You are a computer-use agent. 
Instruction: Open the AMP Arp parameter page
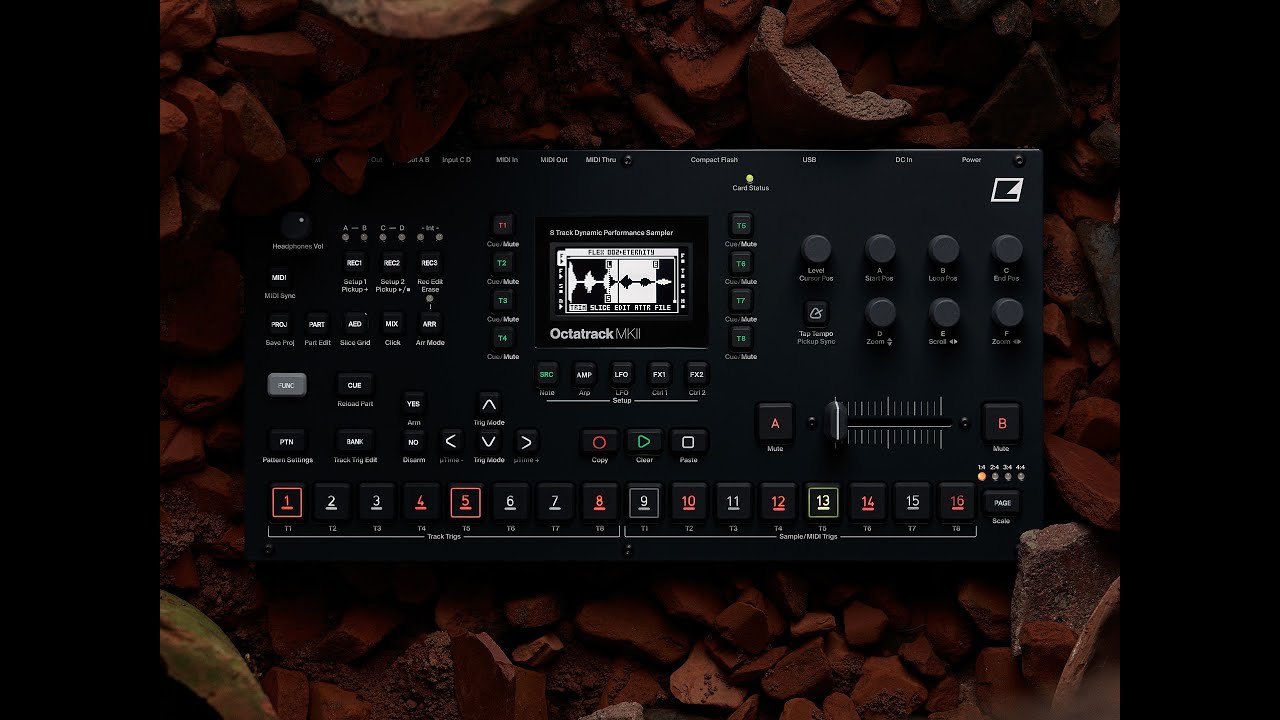pyautogui.click(x=584, y=375)
